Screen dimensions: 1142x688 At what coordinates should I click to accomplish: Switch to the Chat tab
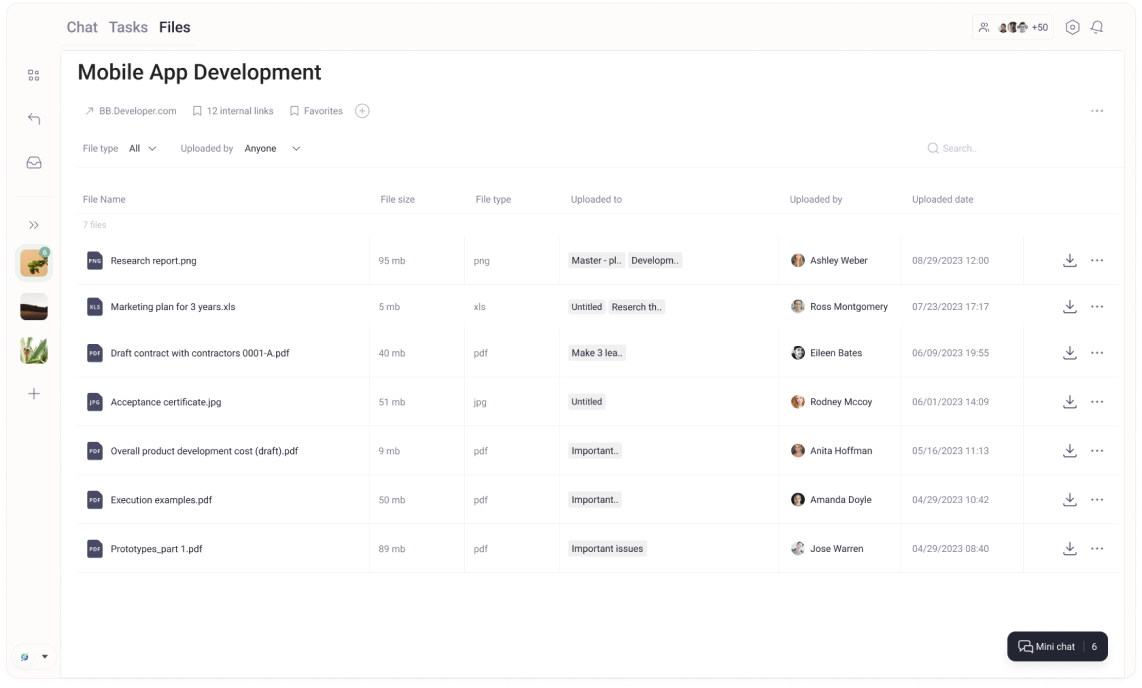pos(82,27)
